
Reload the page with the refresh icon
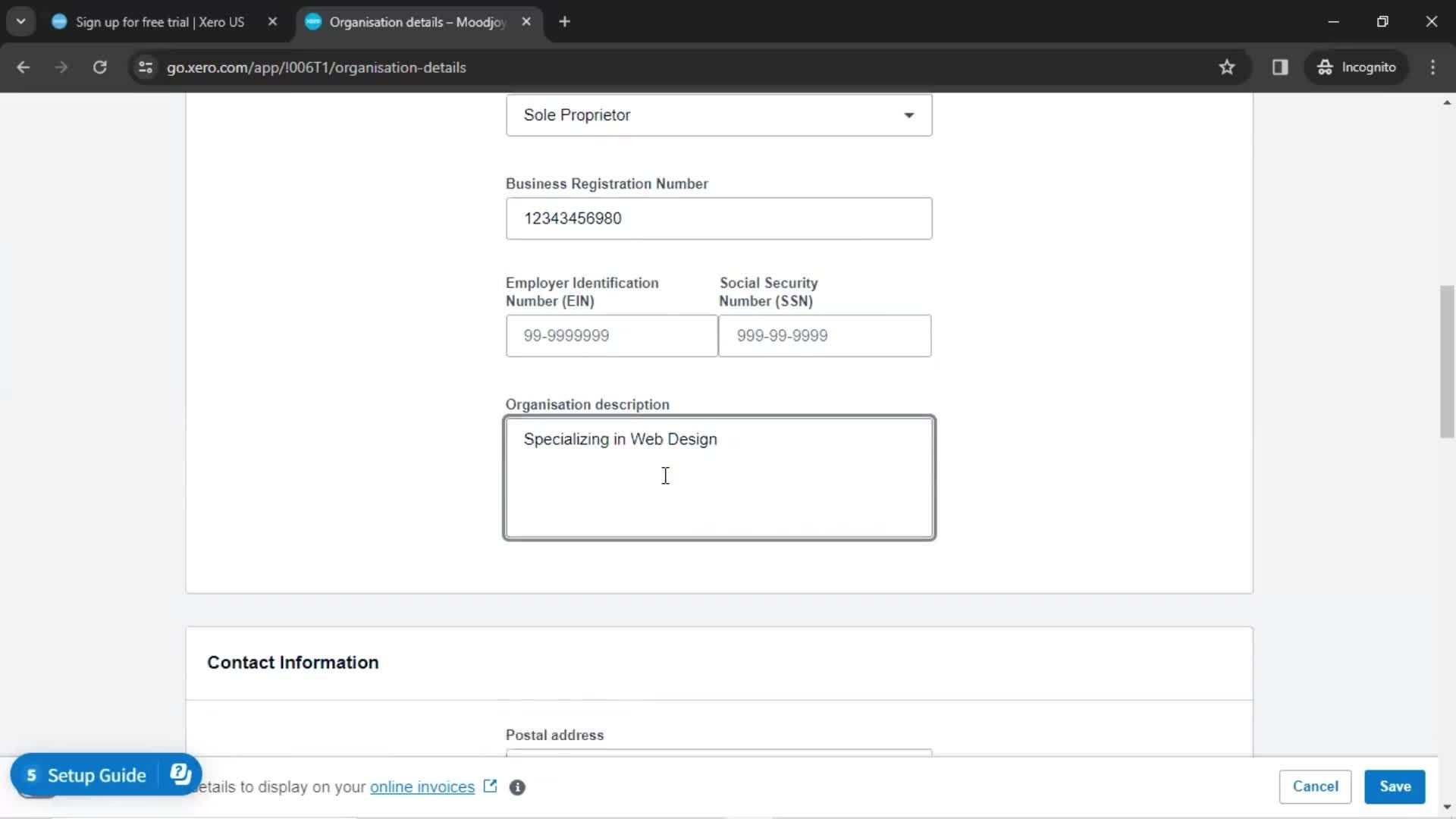[x=99, y=67]
